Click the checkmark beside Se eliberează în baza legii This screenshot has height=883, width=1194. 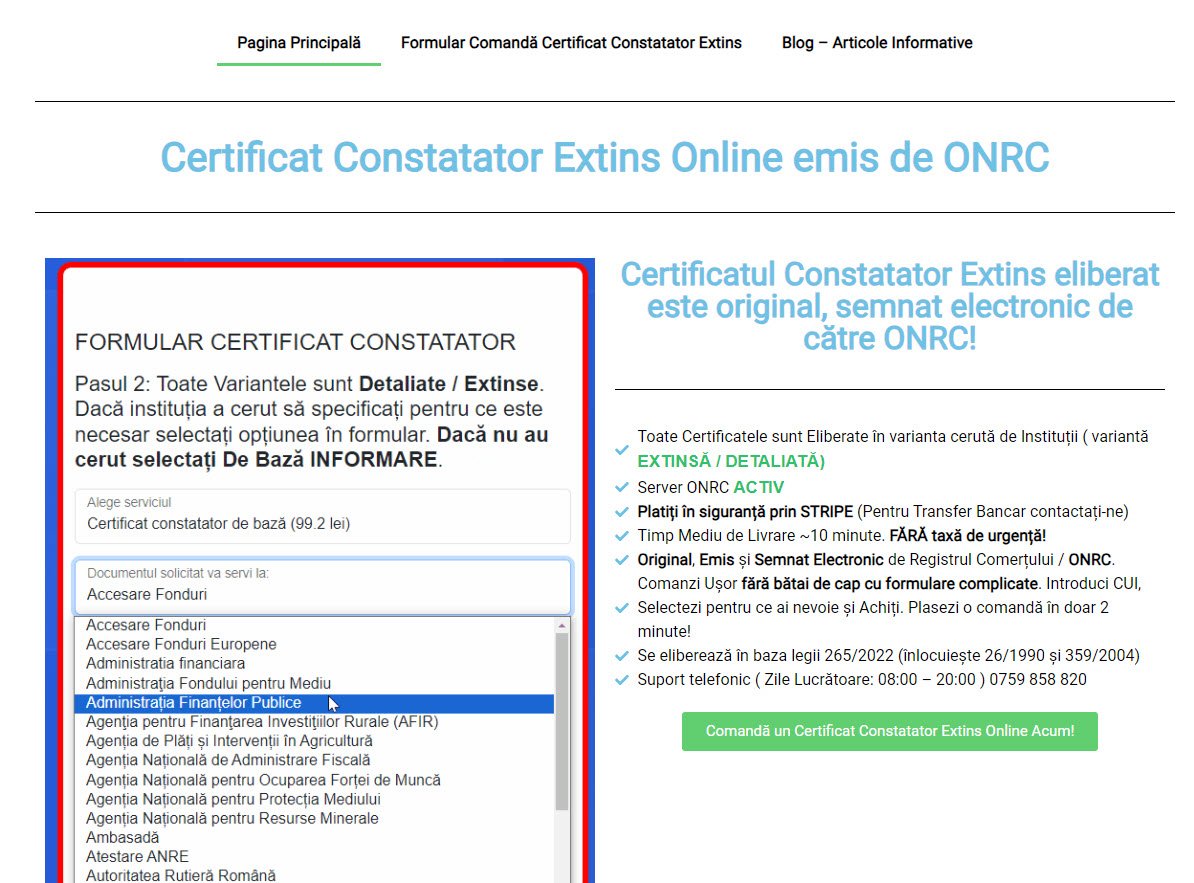(x=622, y=655)
